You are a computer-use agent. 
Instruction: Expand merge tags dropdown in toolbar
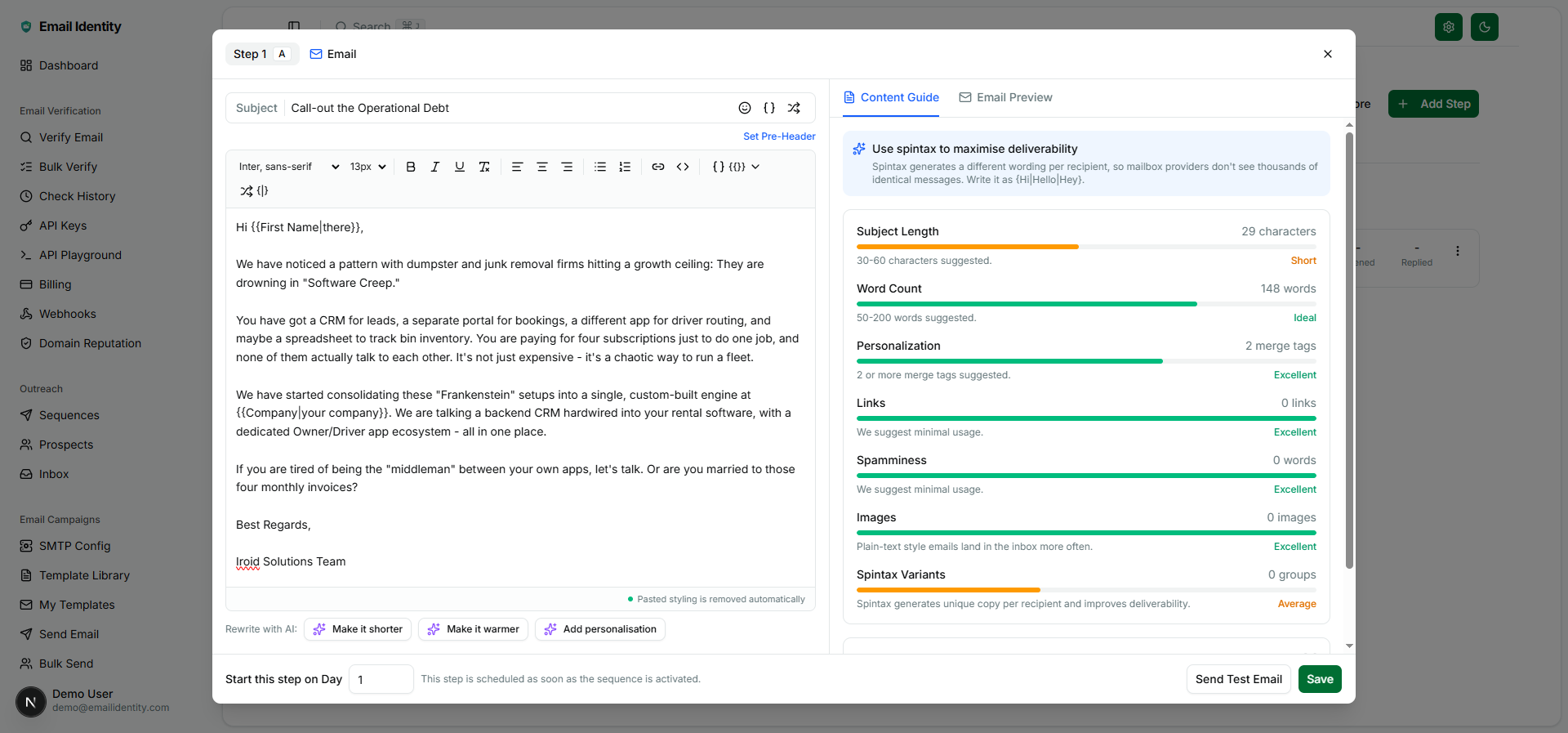pos(737,167)
